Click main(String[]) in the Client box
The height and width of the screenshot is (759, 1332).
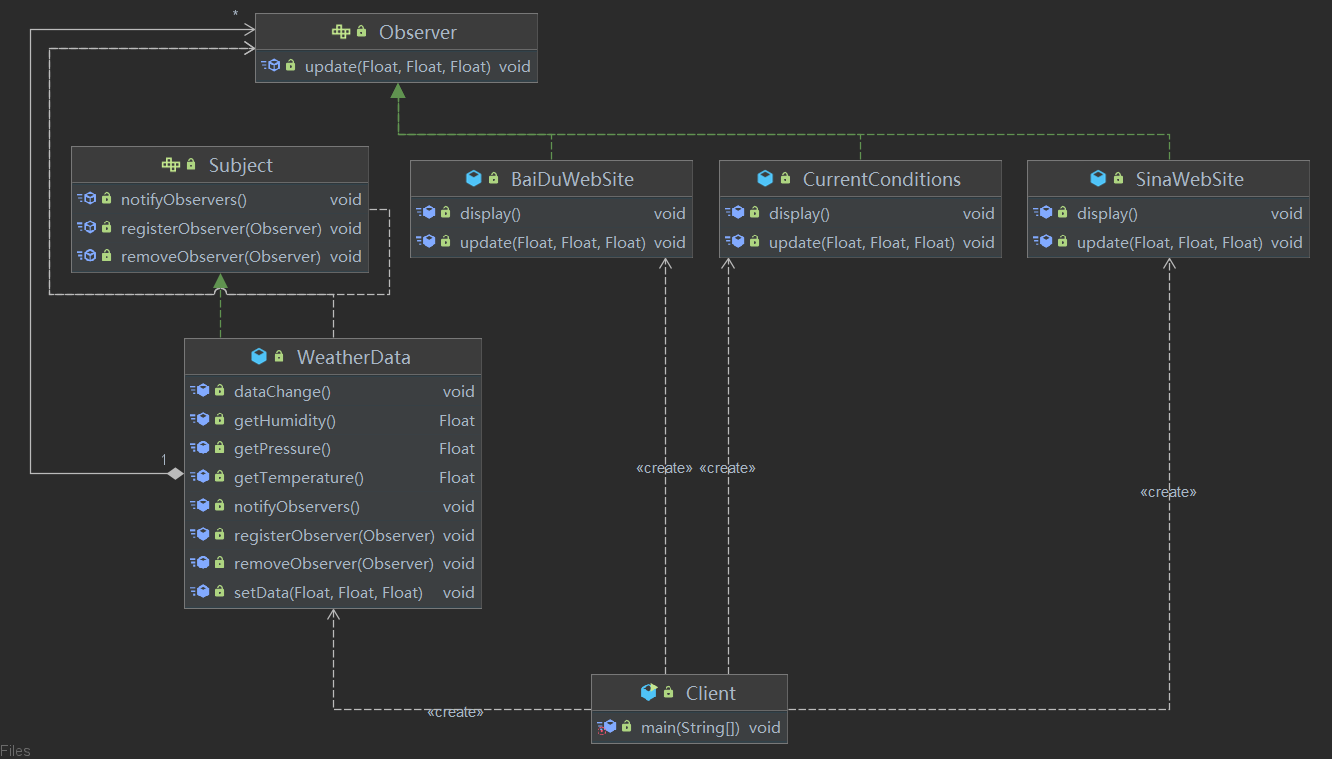(691, 728)
